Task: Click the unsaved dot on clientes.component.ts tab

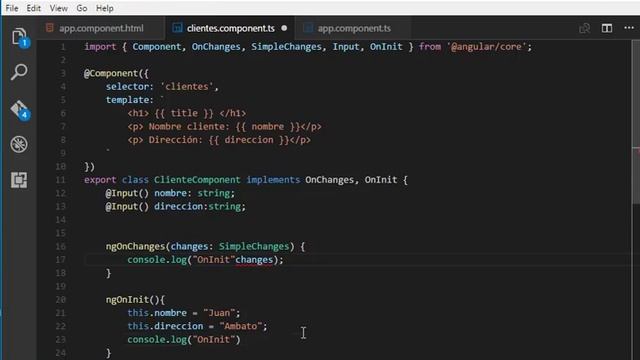Action: 284,28
